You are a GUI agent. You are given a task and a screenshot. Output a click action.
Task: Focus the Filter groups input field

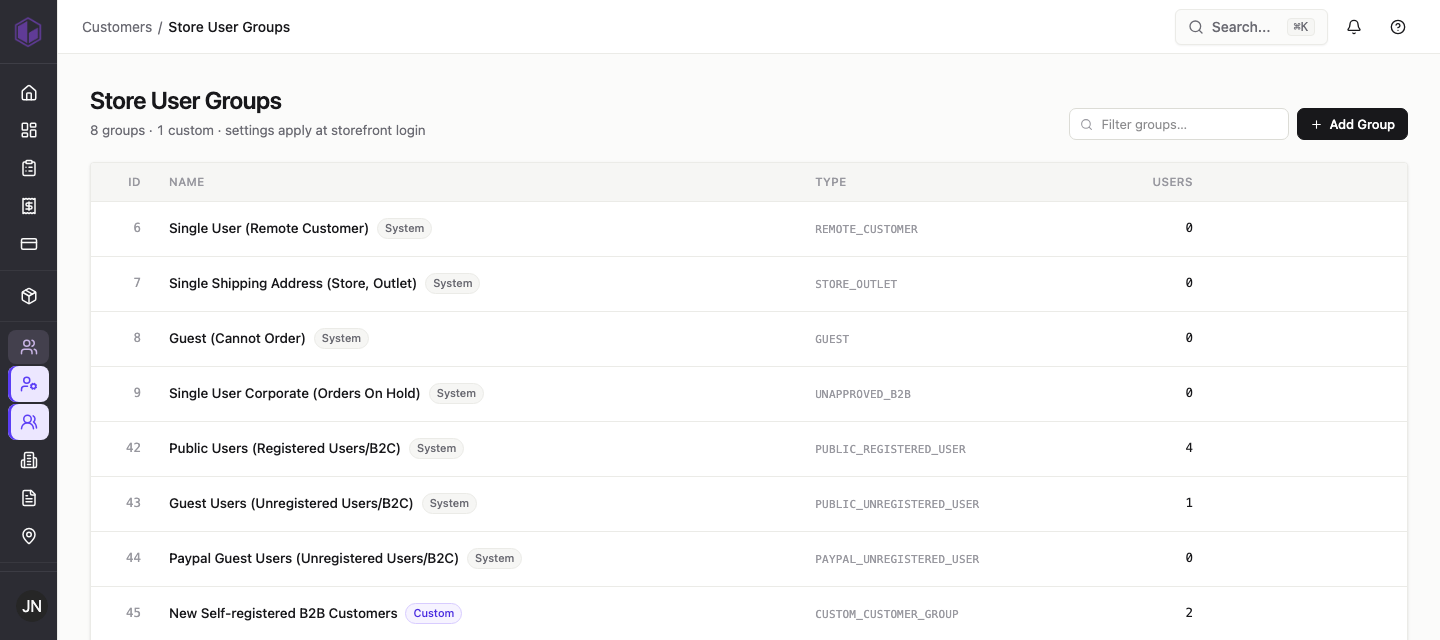coord(1179,124)
